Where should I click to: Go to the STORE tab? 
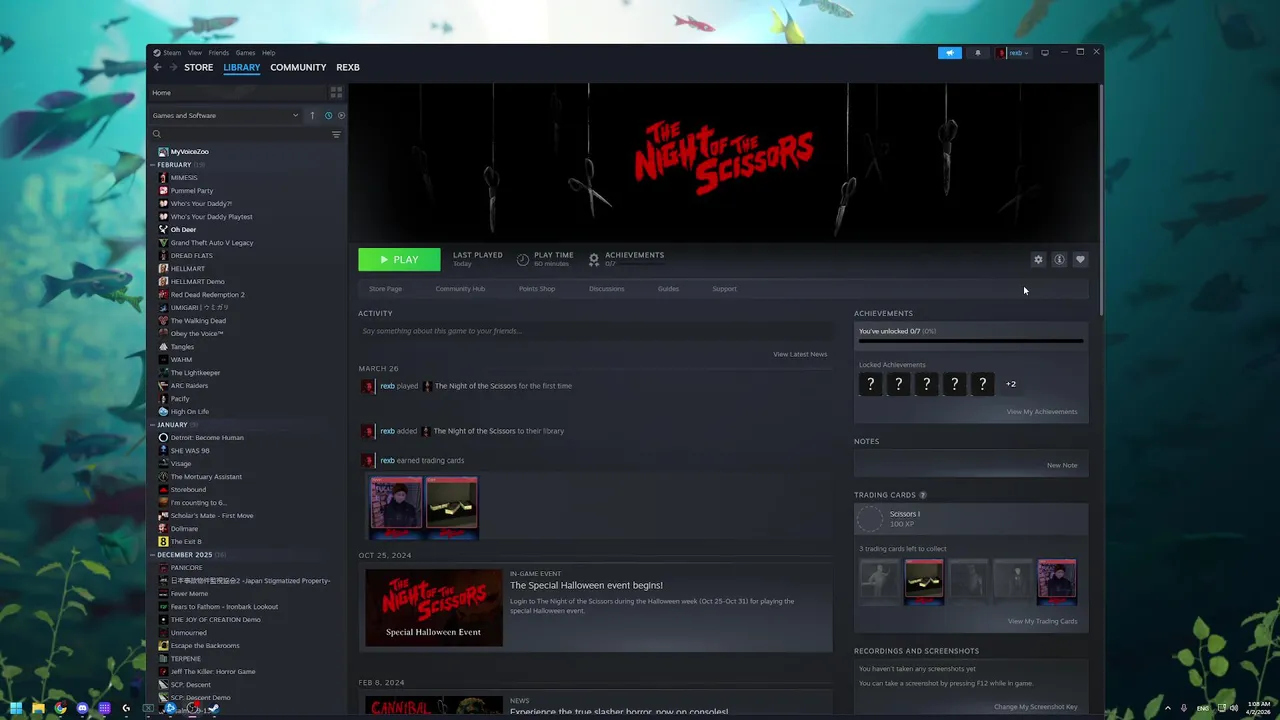[x=198, y=67]
